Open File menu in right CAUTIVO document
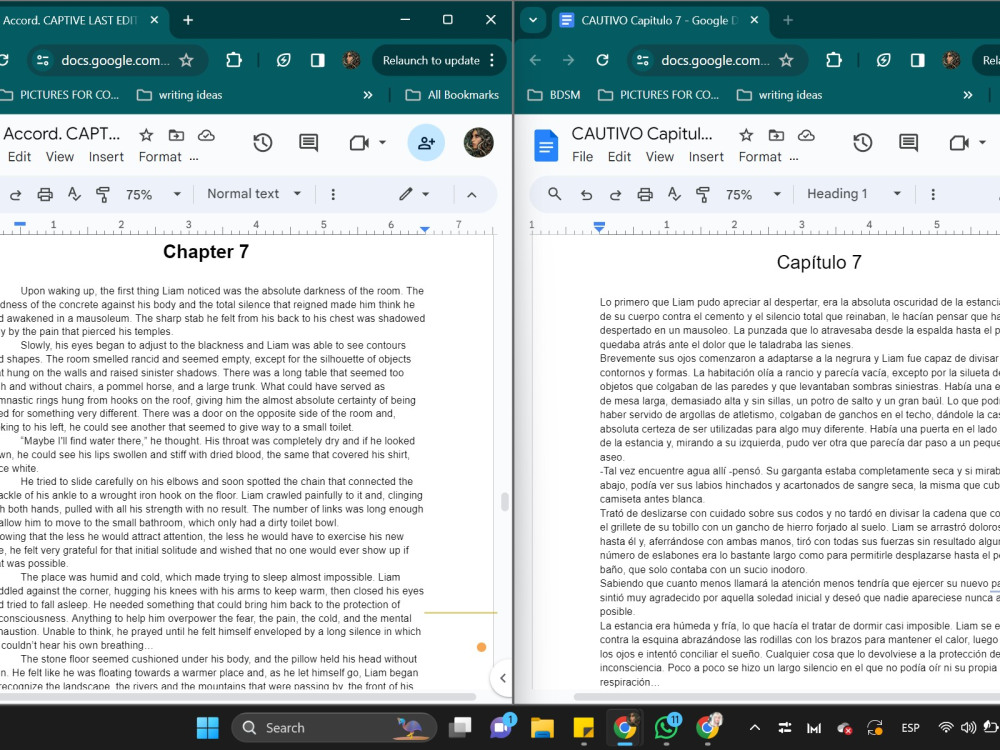 click(x=582, y=157)
